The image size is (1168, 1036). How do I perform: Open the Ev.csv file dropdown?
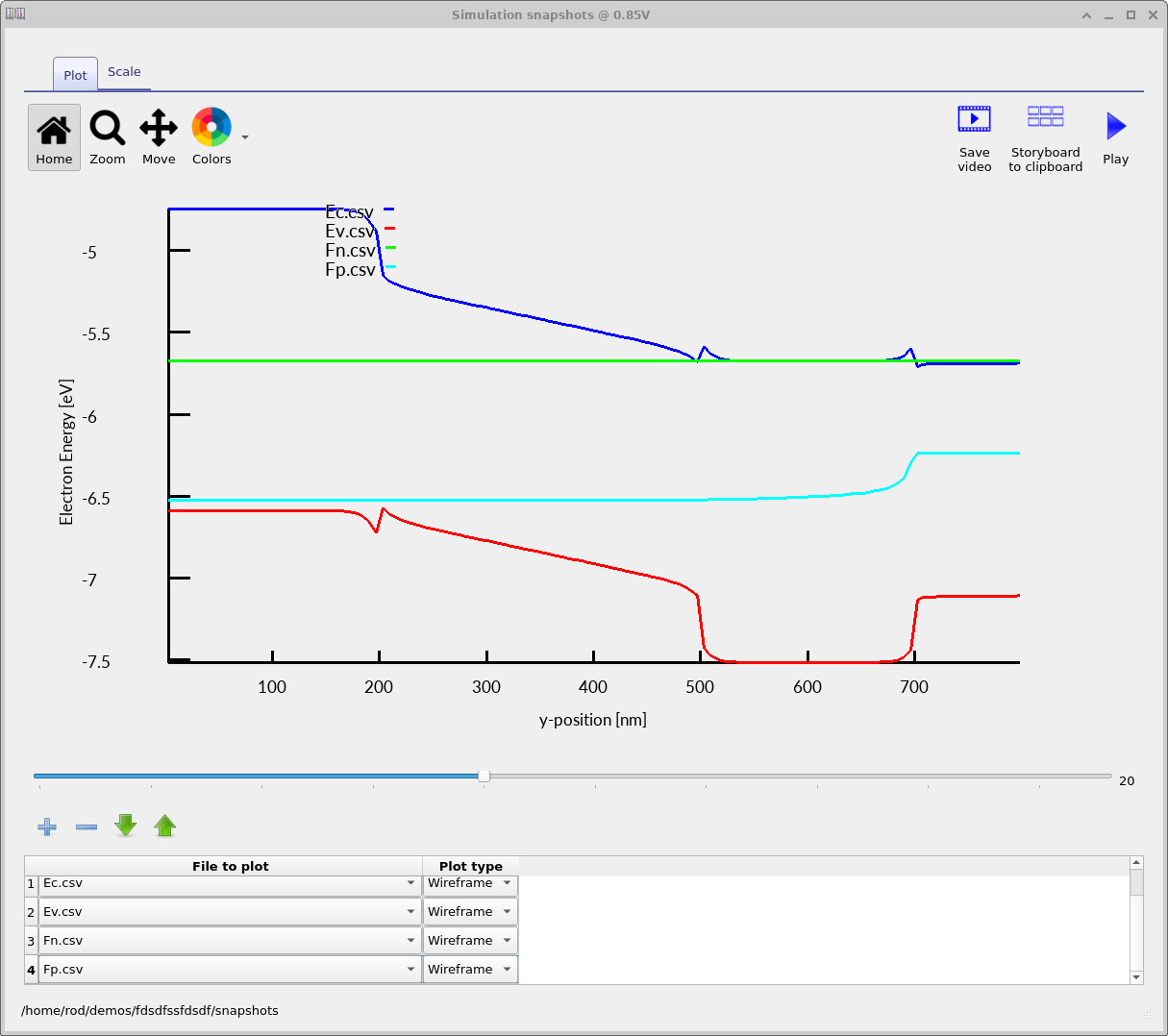tap(230, 911)
